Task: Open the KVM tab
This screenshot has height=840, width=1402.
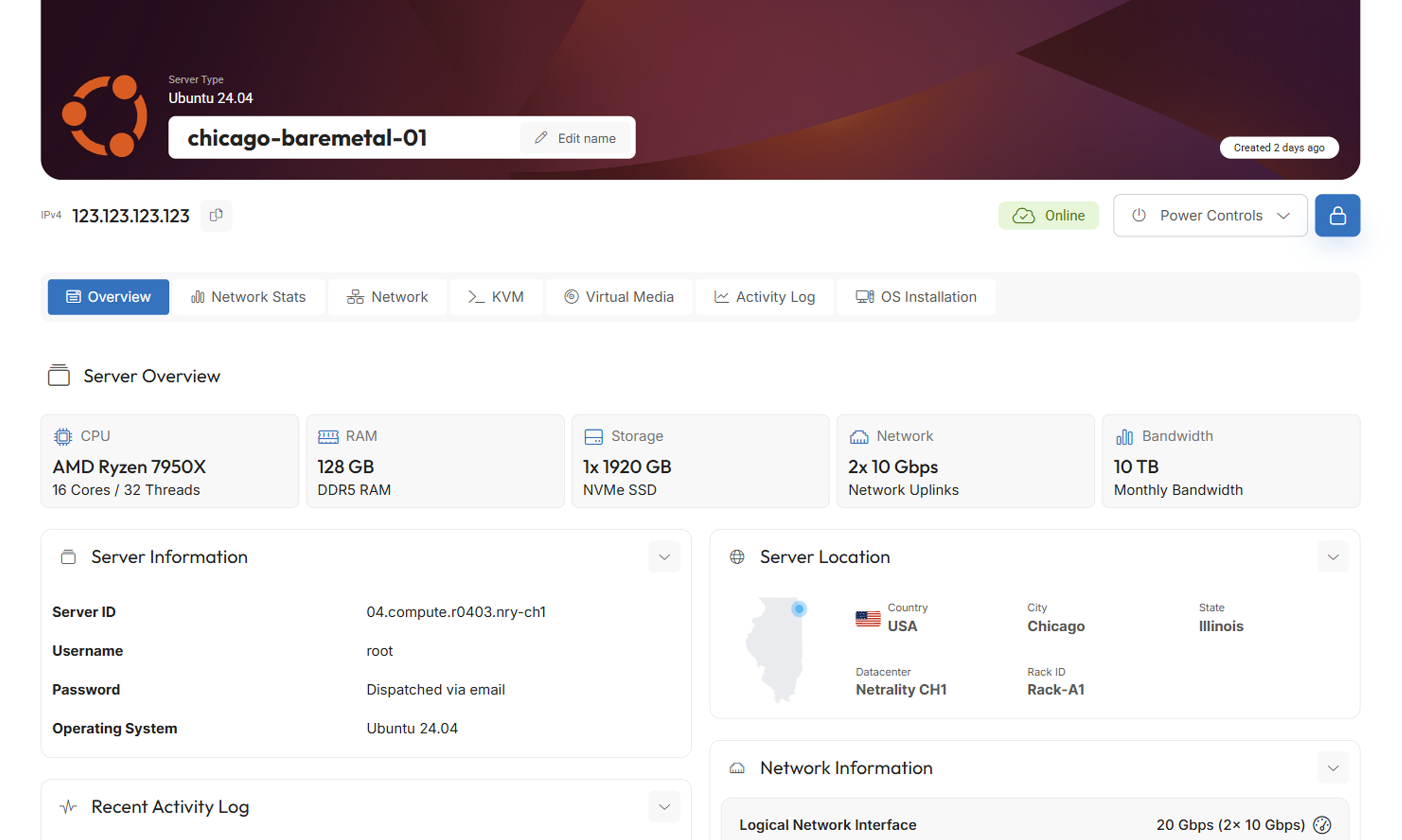Action: (x=496, y=296)
